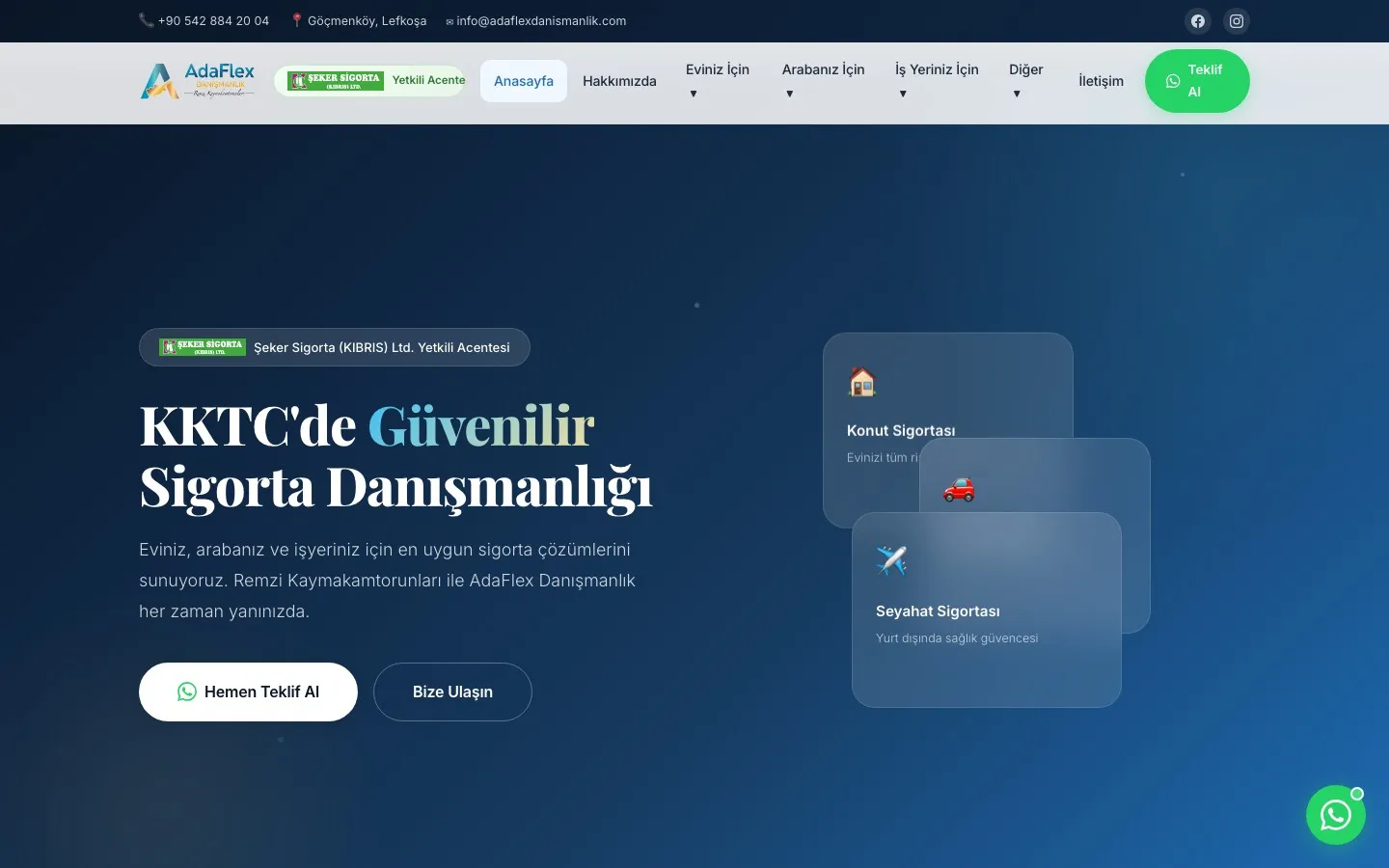The width and height of the screenshot is (1389, 868).
Task: Open the Facebook page icon
Action: click(1198, 21)
